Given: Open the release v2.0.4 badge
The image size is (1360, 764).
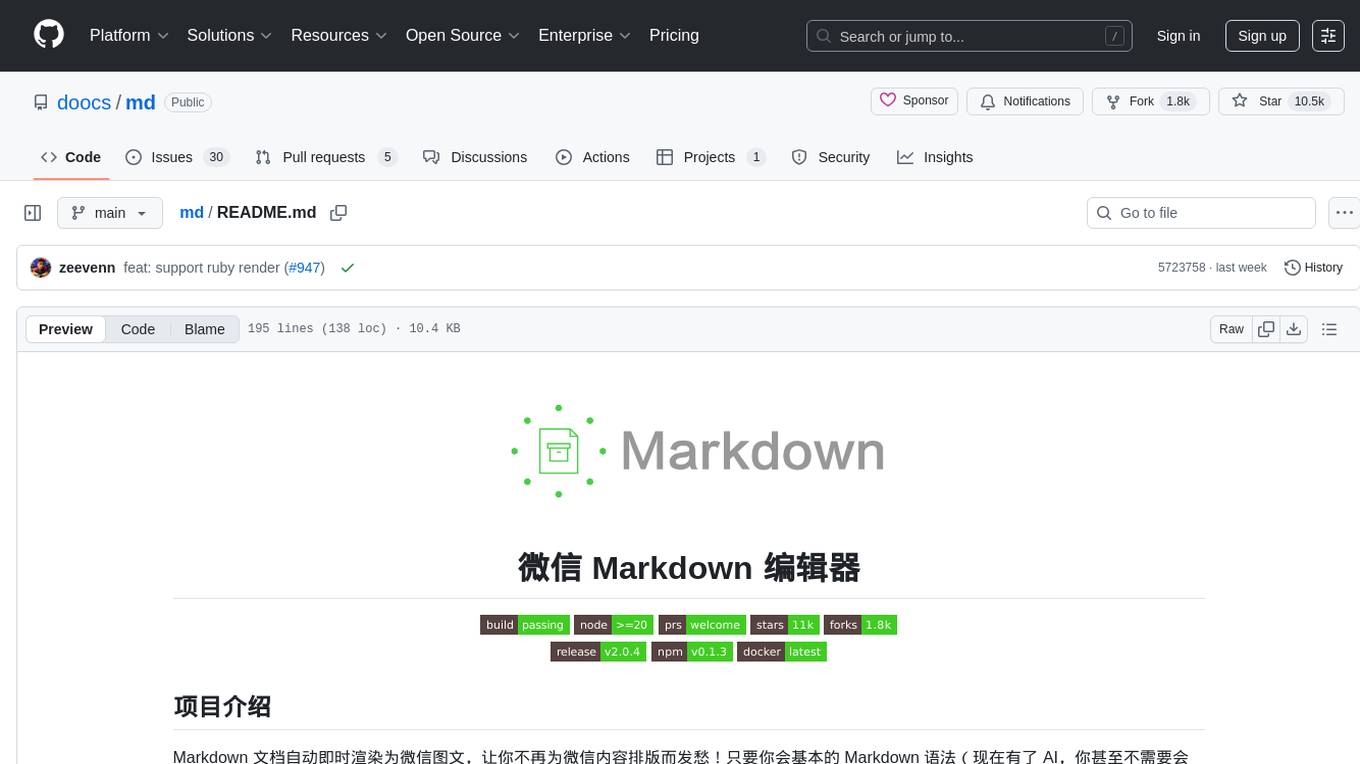Looking at the screenshot, I should coord(598,652).
